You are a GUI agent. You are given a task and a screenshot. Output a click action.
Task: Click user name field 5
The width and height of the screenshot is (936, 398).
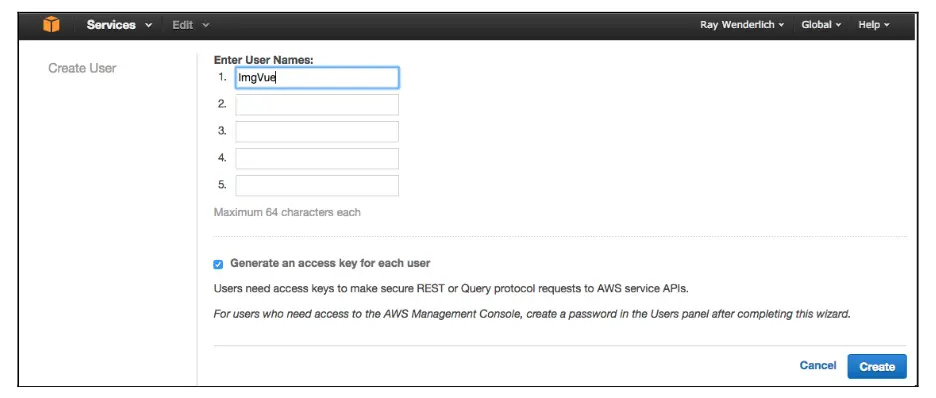coord(317,185)
